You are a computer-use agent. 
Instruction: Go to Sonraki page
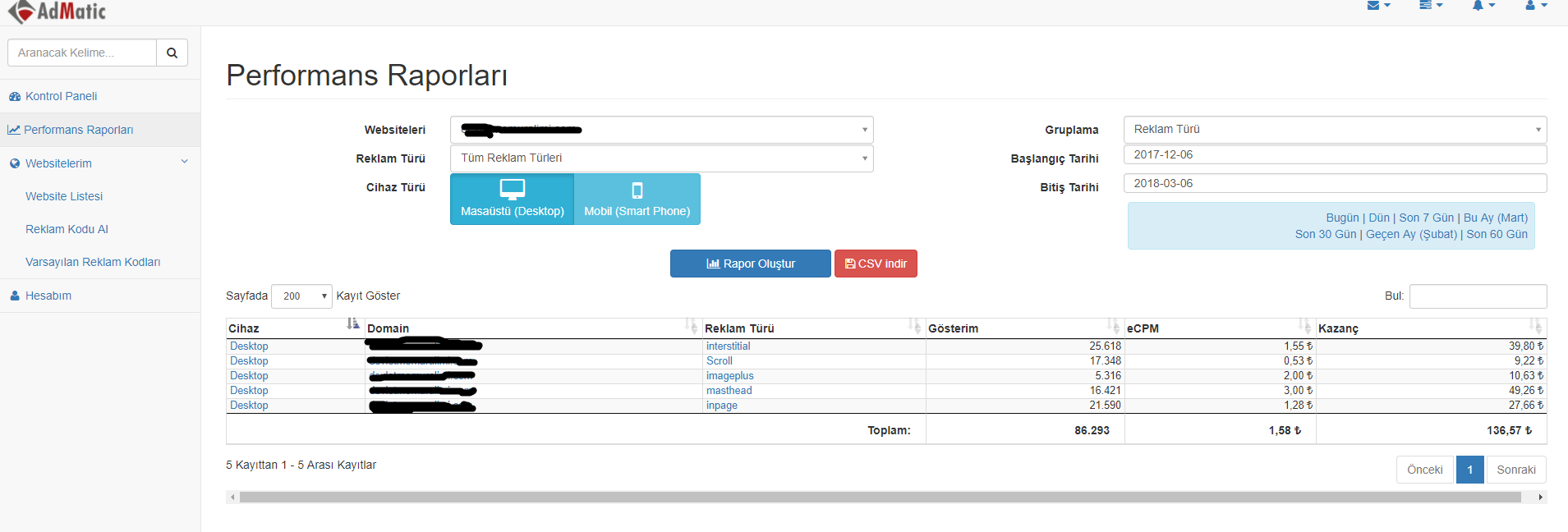(1516, 470)
